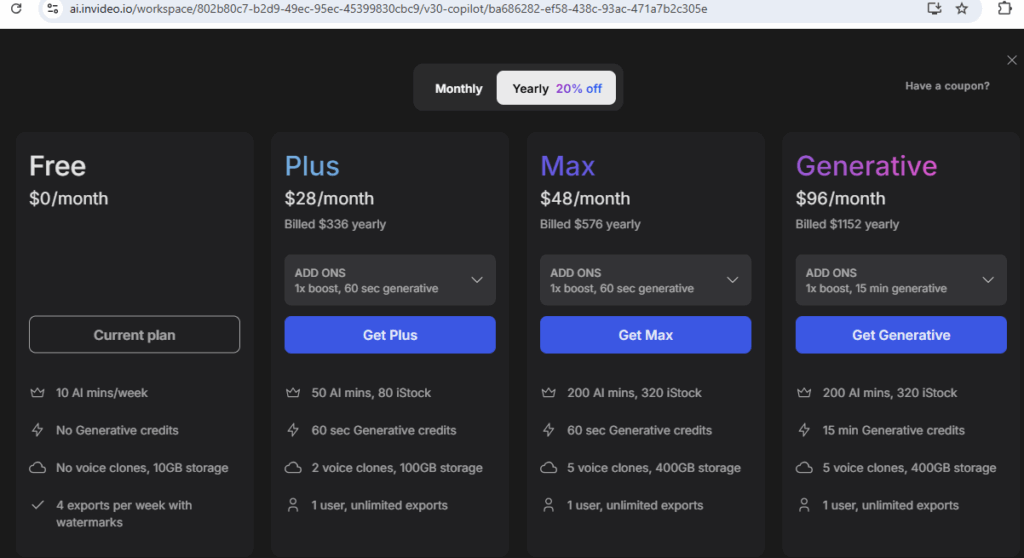Expand the Max plan ADD ONS dropdown
The image size is (1024, 558).
(645, 280)
